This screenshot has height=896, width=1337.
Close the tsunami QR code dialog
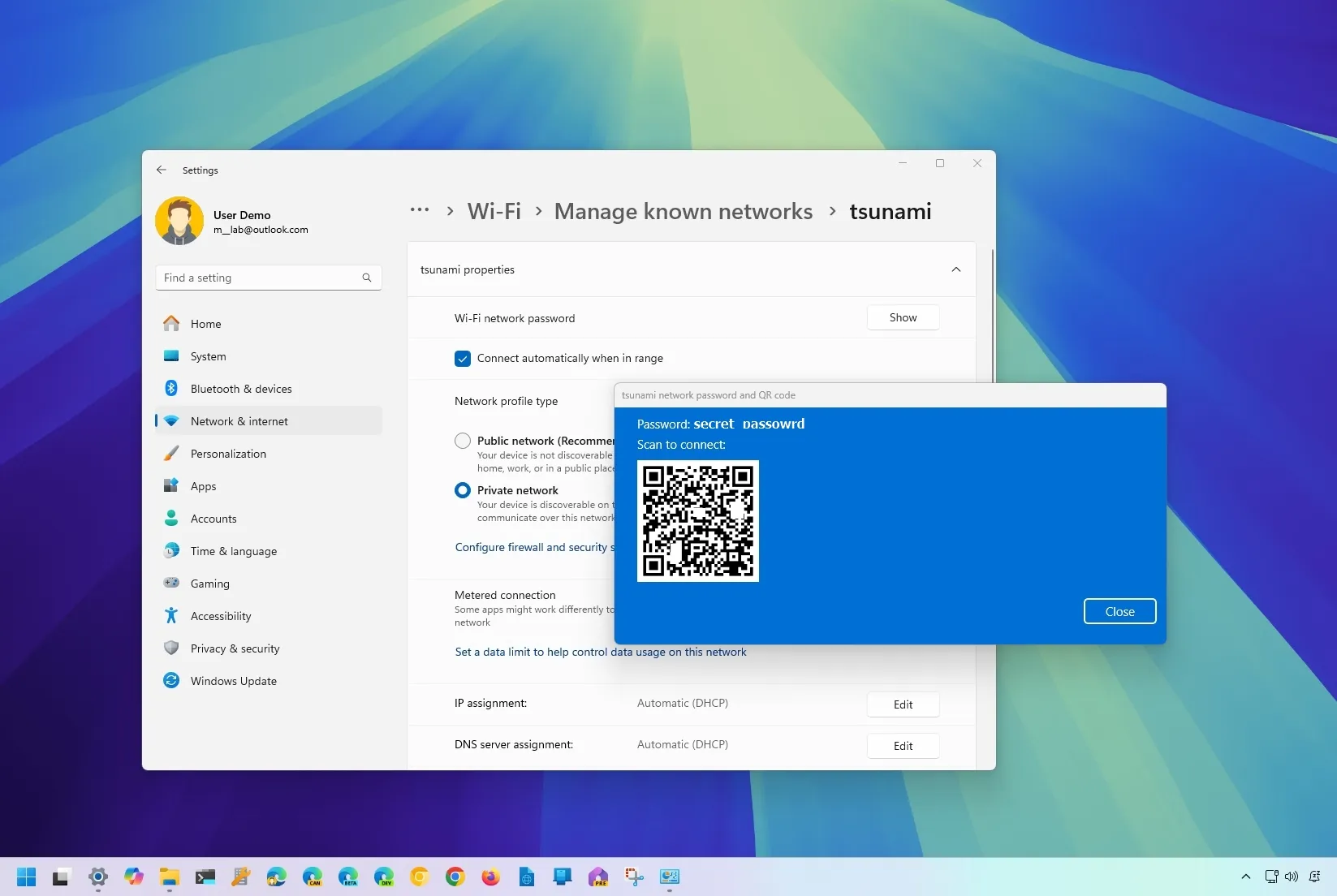point(1119,611)
